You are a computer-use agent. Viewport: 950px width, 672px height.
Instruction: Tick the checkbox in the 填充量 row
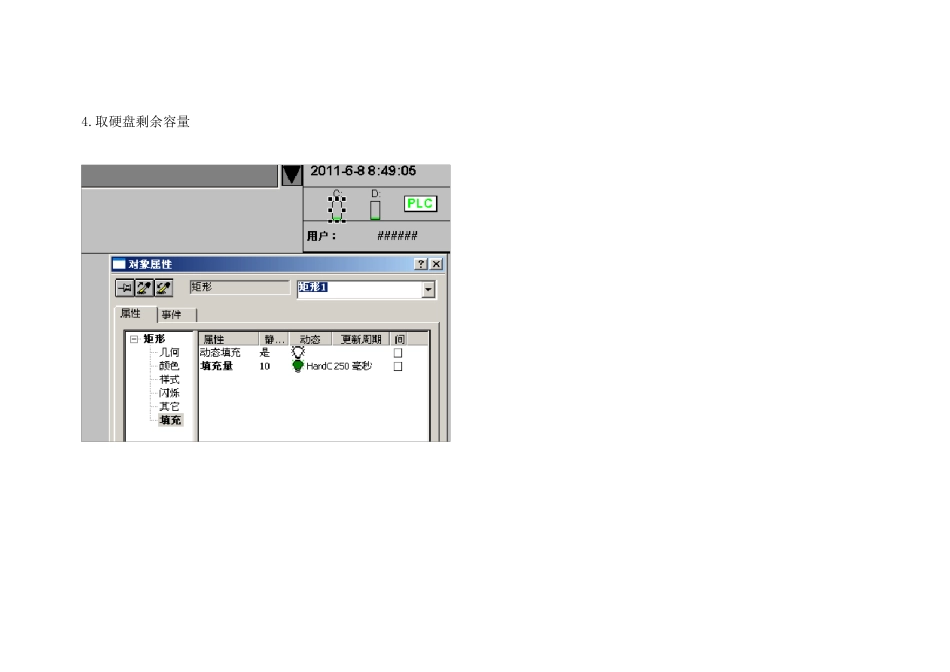click(x=397, y=367)
